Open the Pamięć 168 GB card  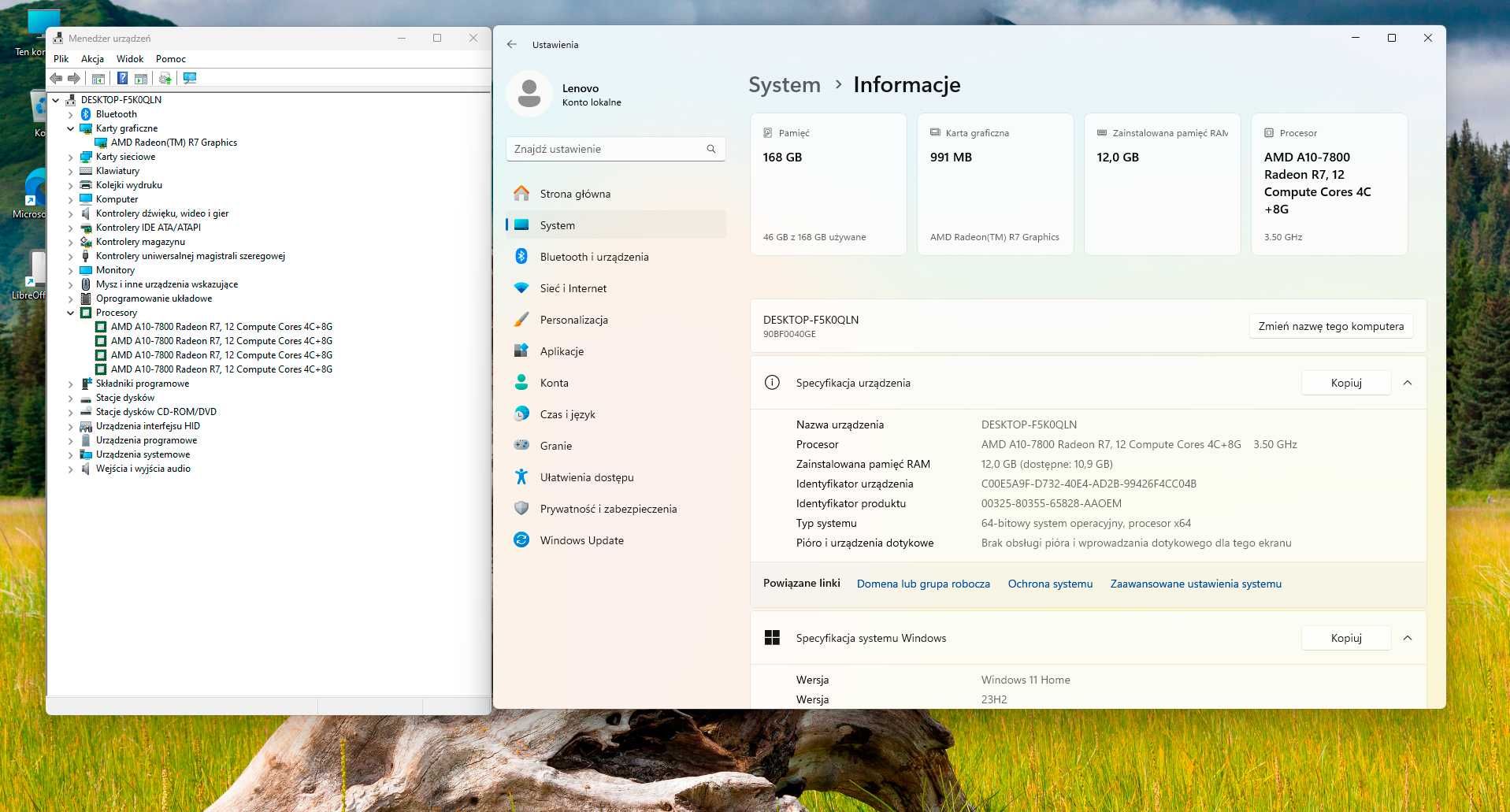point(829,184)
